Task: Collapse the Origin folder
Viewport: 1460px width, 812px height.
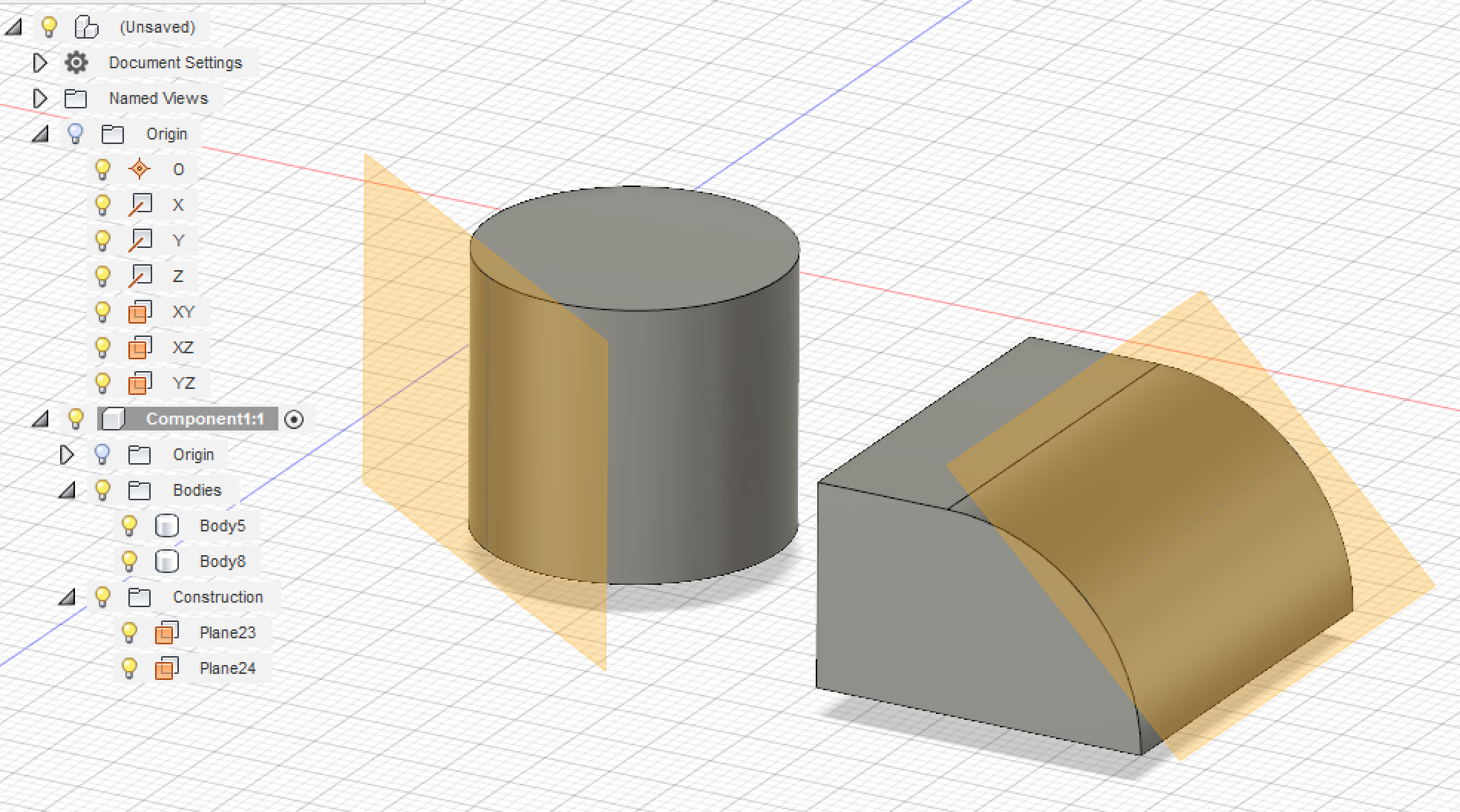Action: [41, 134]
